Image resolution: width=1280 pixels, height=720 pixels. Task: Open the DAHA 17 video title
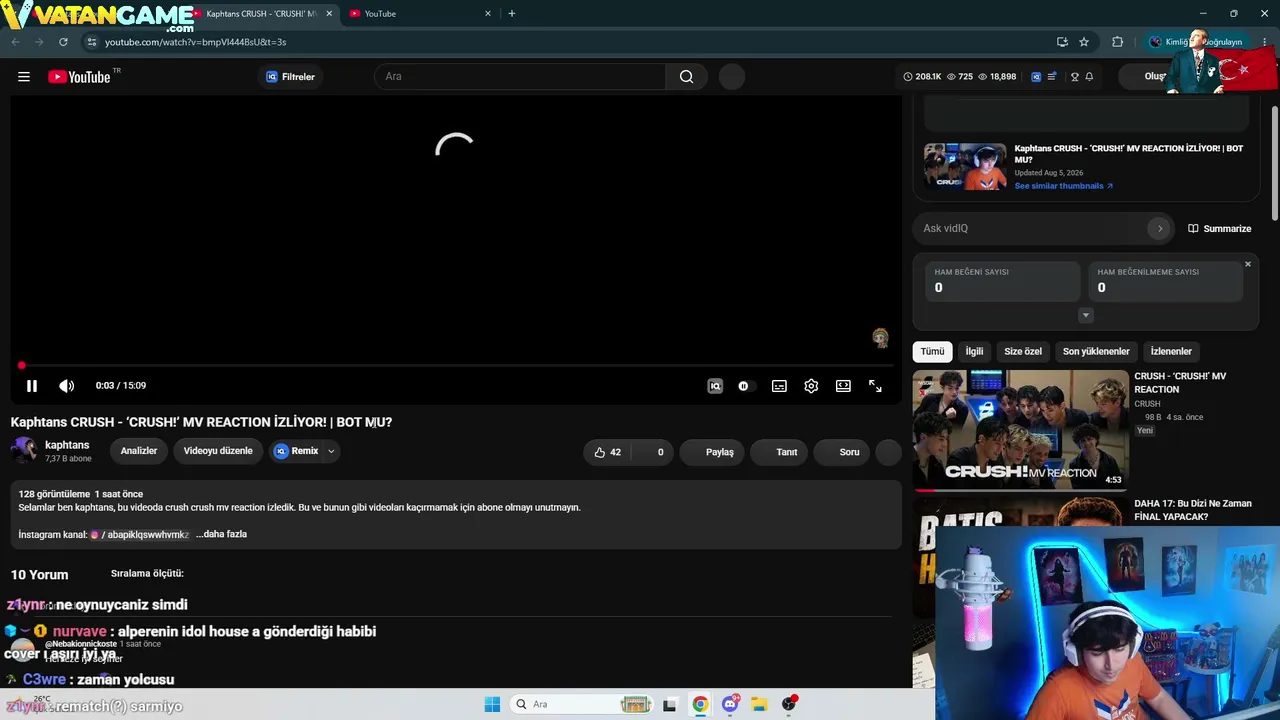[1193, 510]
